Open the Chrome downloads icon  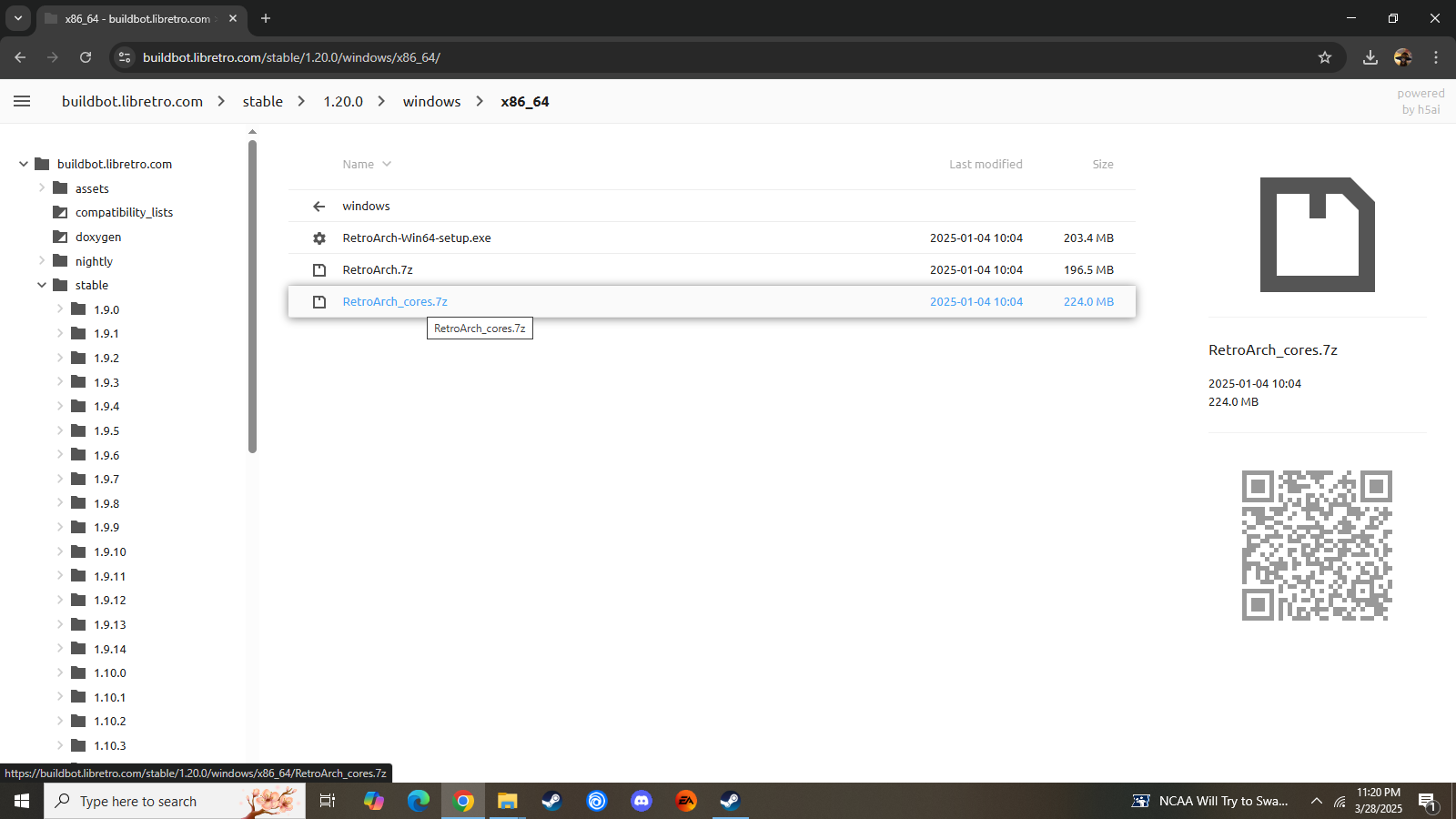1370,57
